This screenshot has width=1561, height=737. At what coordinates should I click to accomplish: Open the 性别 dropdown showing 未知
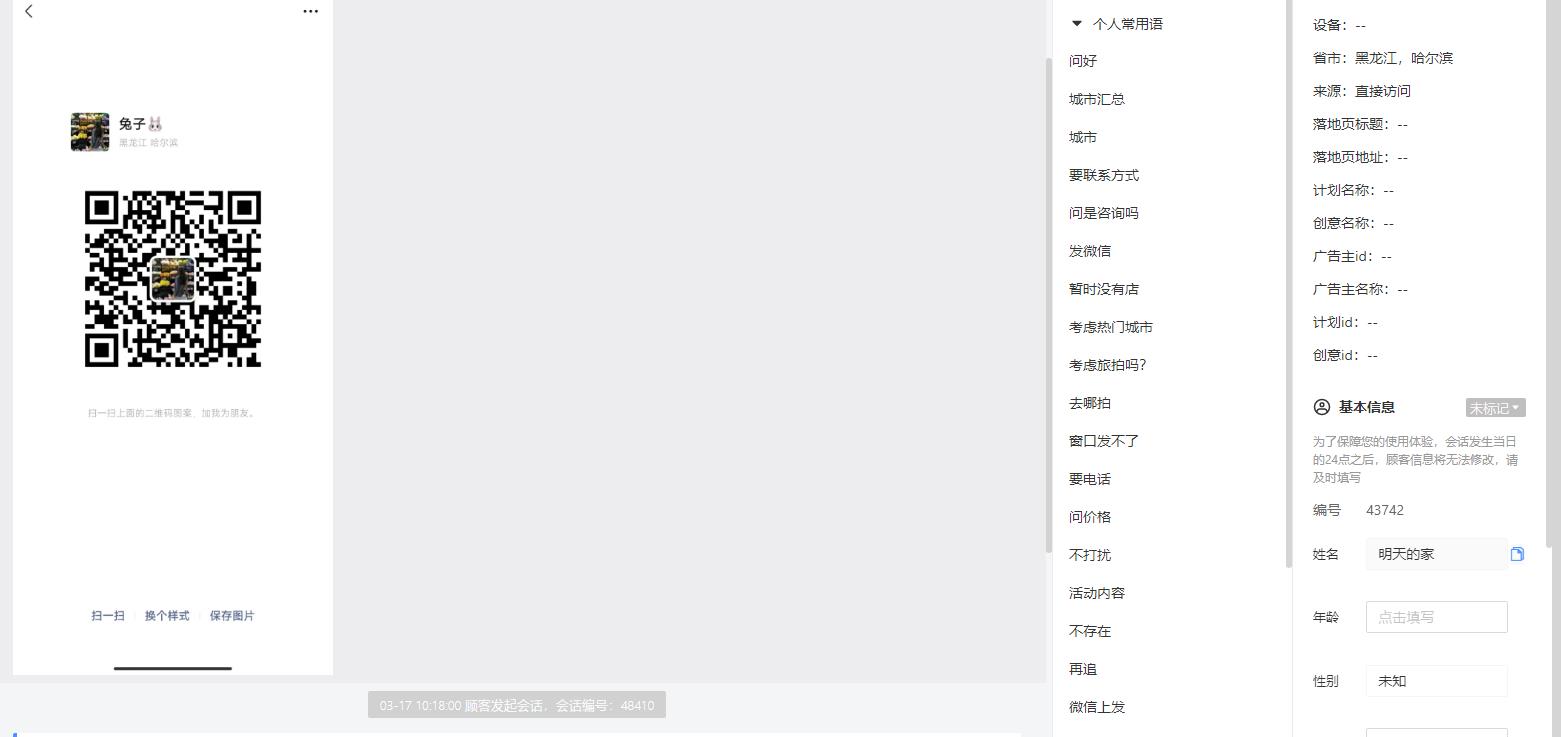click(1436, 681)
